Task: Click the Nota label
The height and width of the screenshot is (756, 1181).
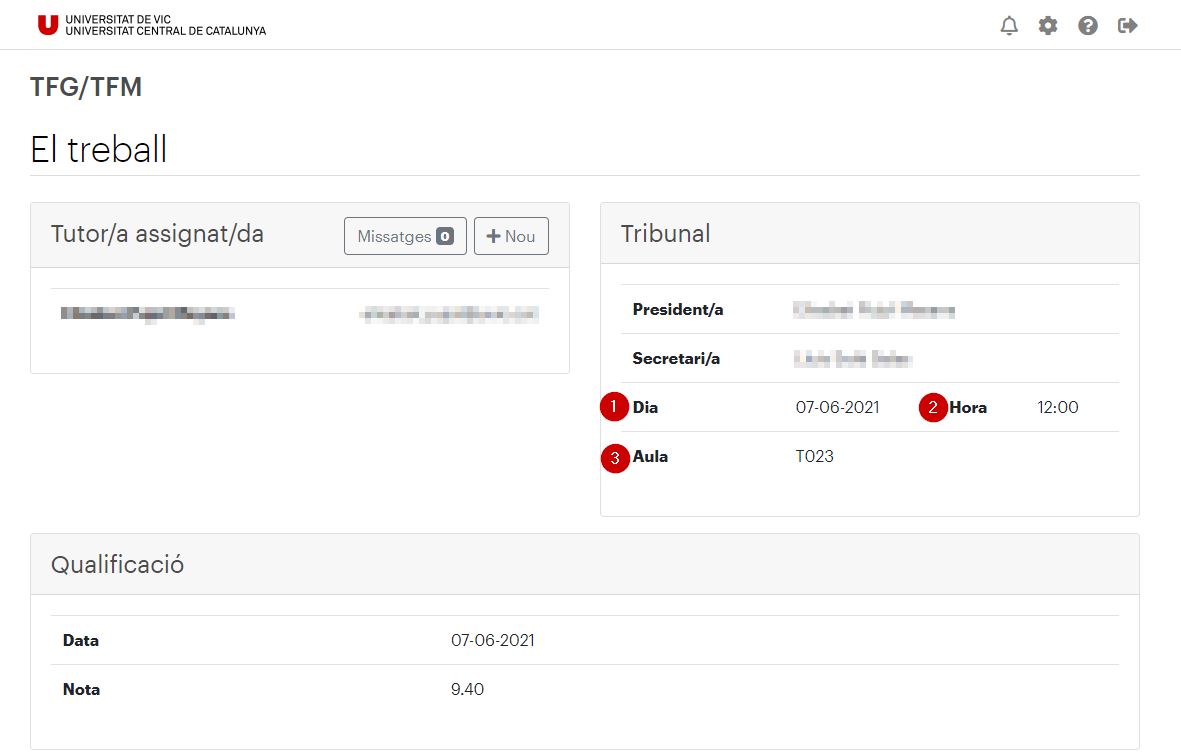Action: 81,689
